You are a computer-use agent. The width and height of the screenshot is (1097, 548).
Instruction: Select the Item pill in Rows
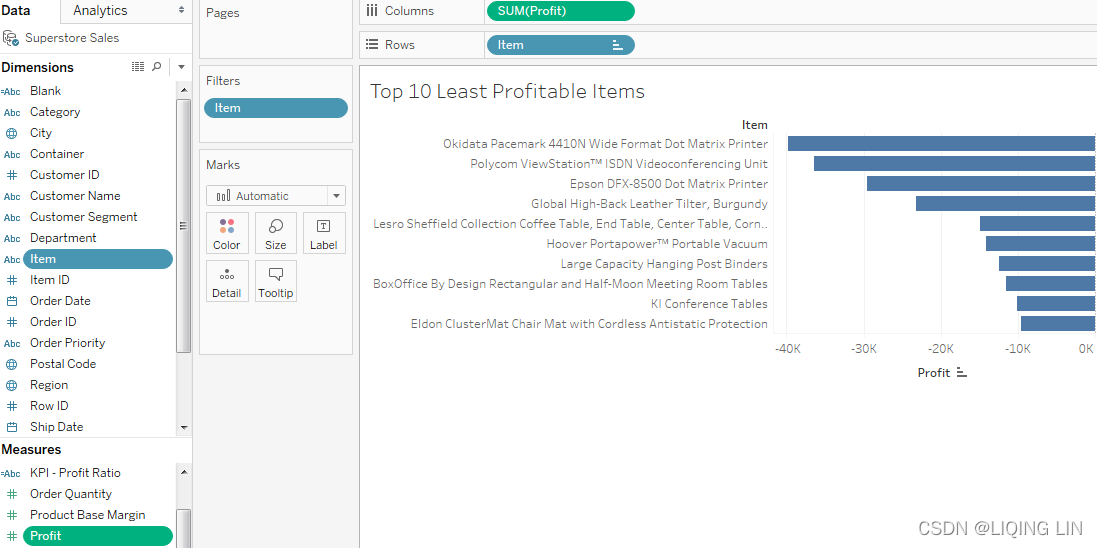[560, 45]
